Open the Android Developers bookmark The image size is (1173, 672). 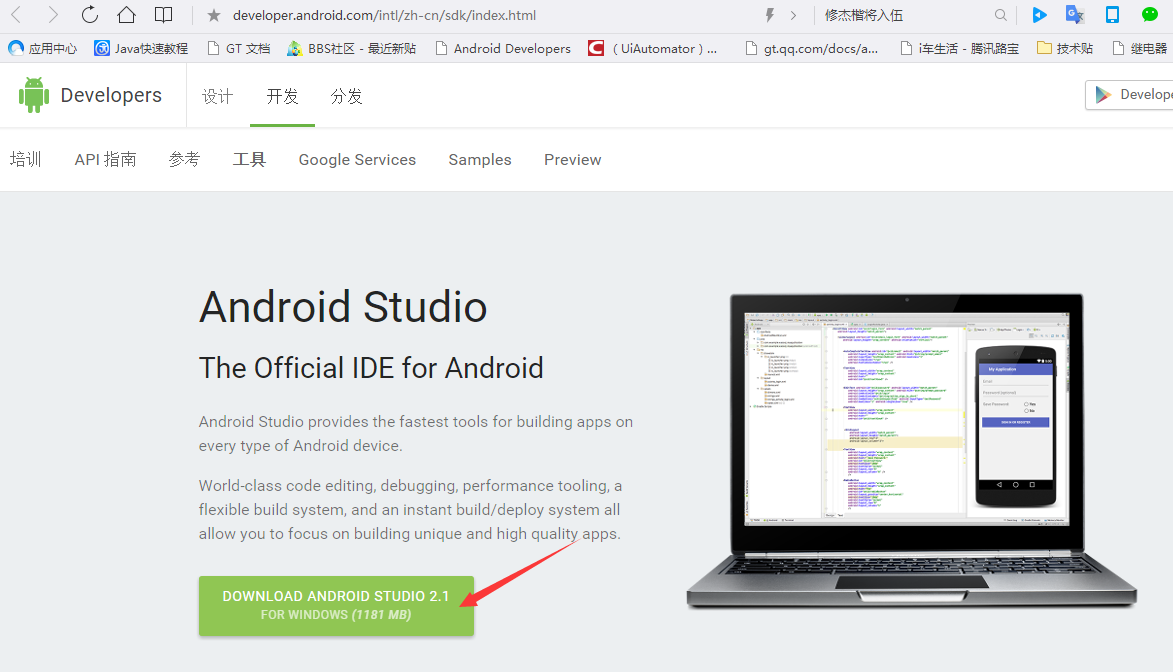click(x=503, y=49)
